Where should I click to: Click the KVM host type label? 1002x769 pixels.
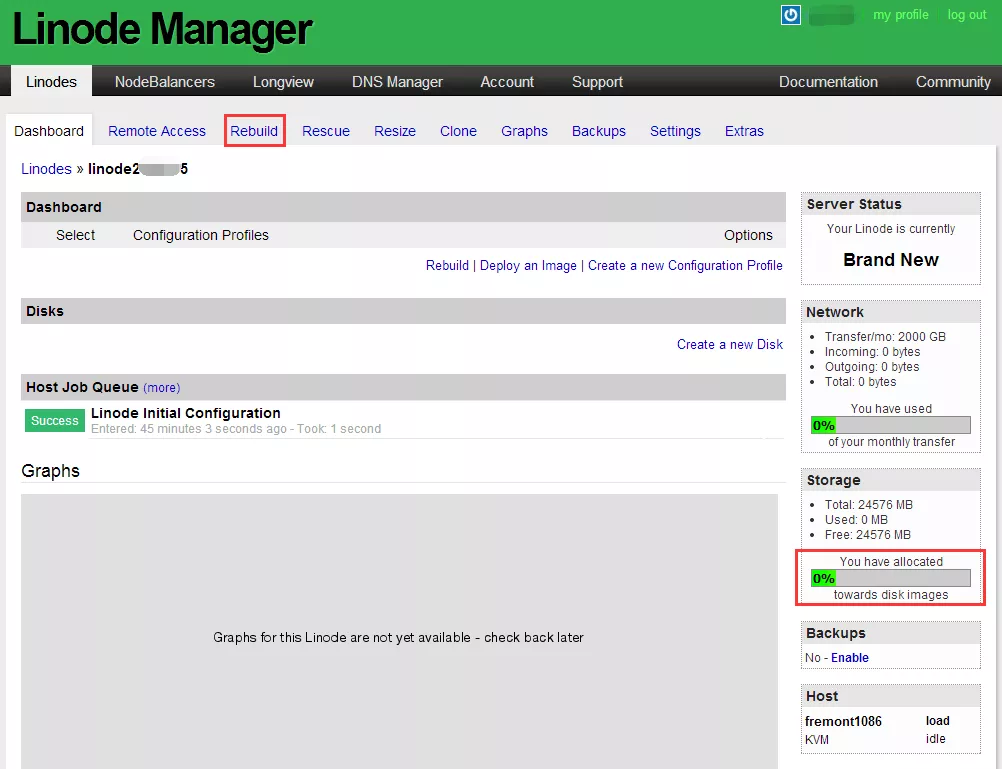(x=817, y=740)
